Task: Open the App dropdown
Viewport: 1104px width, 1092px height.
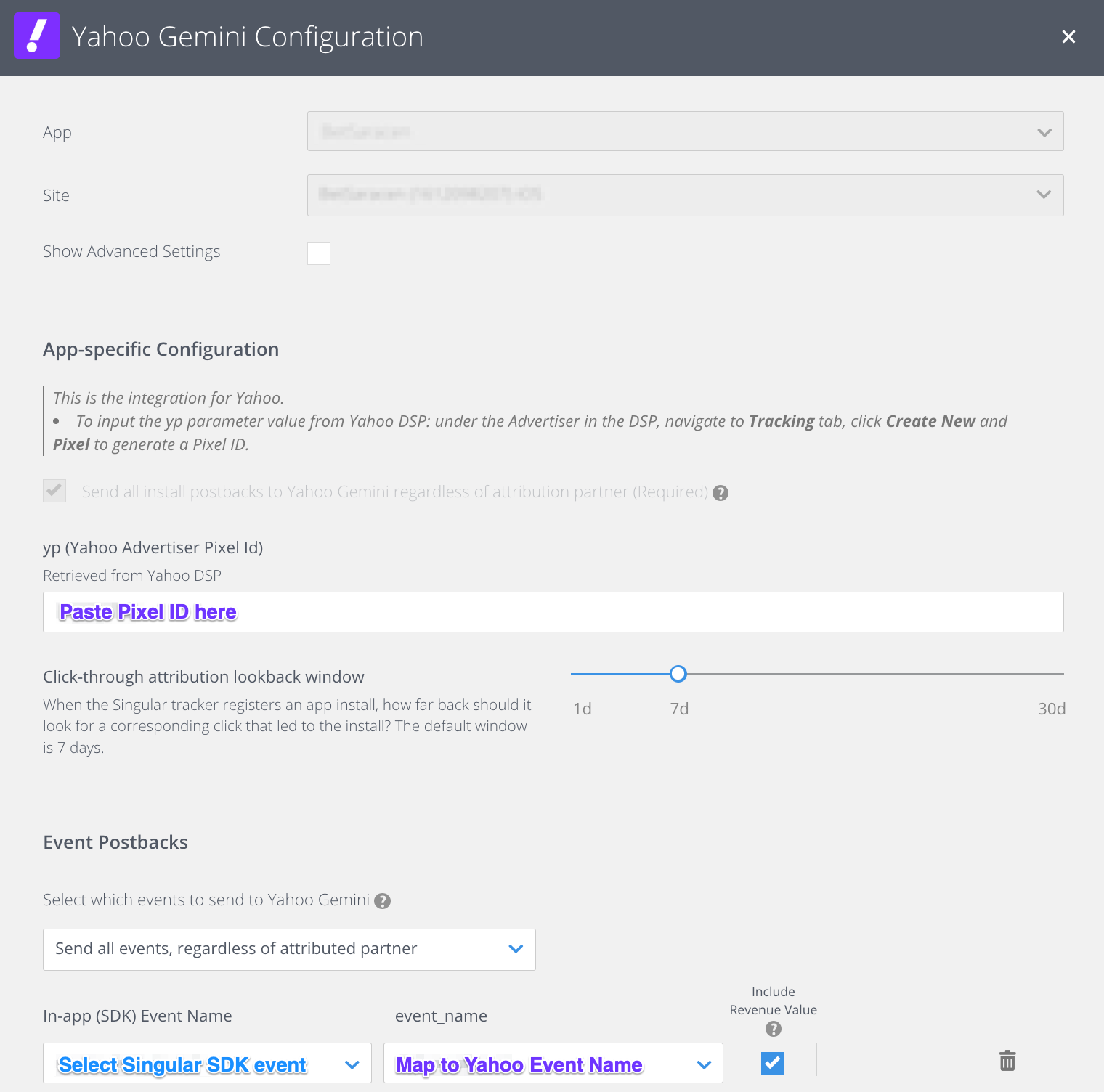Action: tap(685, 131)
